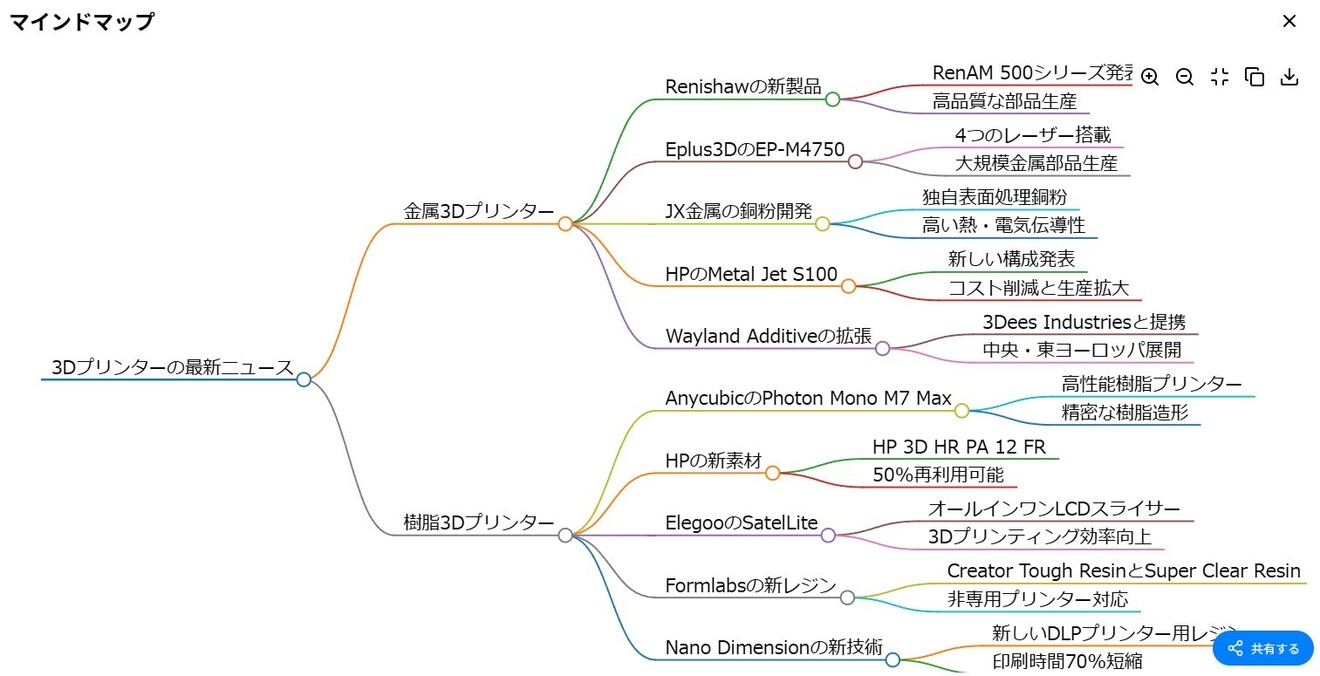Click the 中央・東ヨーロッパ展開 leaf
This screenshot has width=1320, height=676.
[x=1082, y=350]
